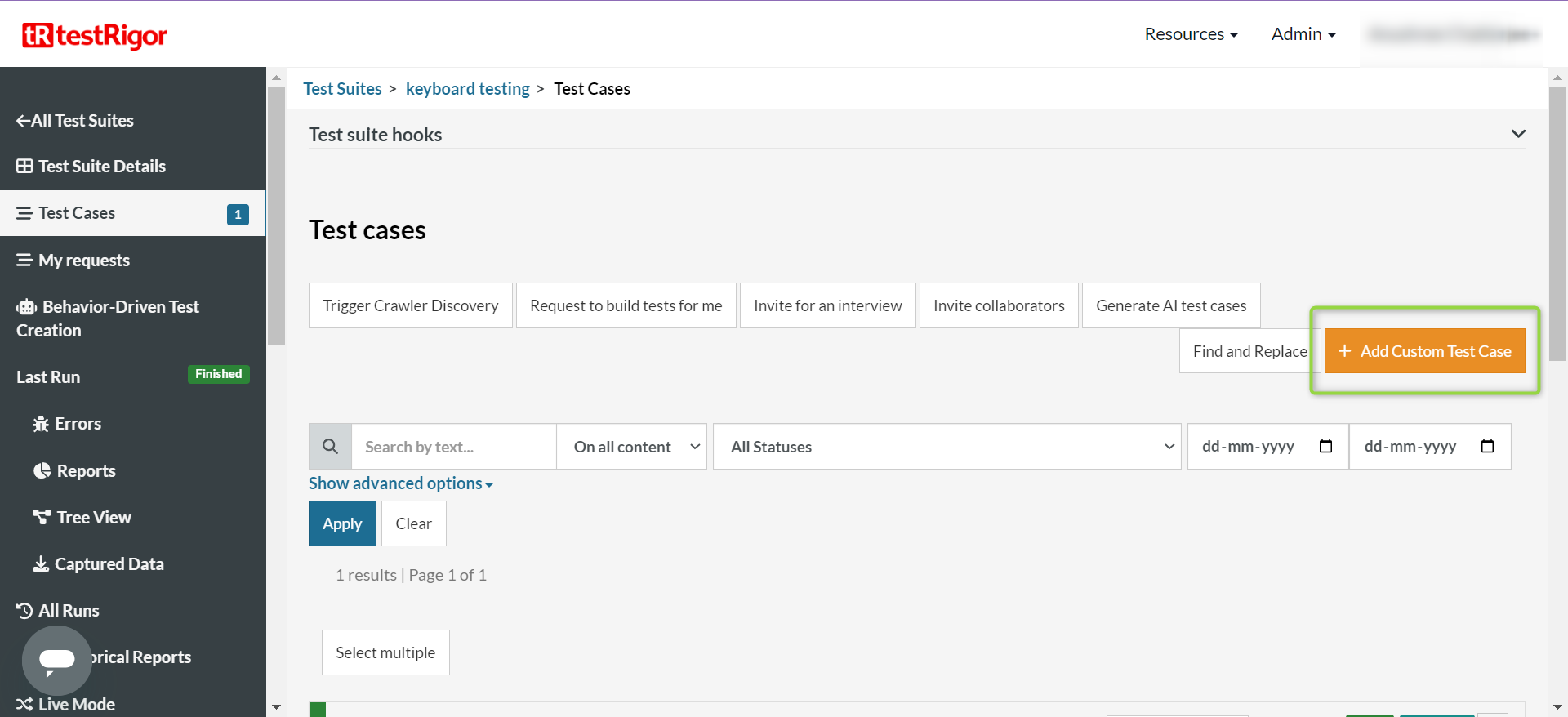Image resolution: width=1568 pixels, height=717 pixels.
Task: Open the chat support bubble icon
Action: (x=56, y=660)
